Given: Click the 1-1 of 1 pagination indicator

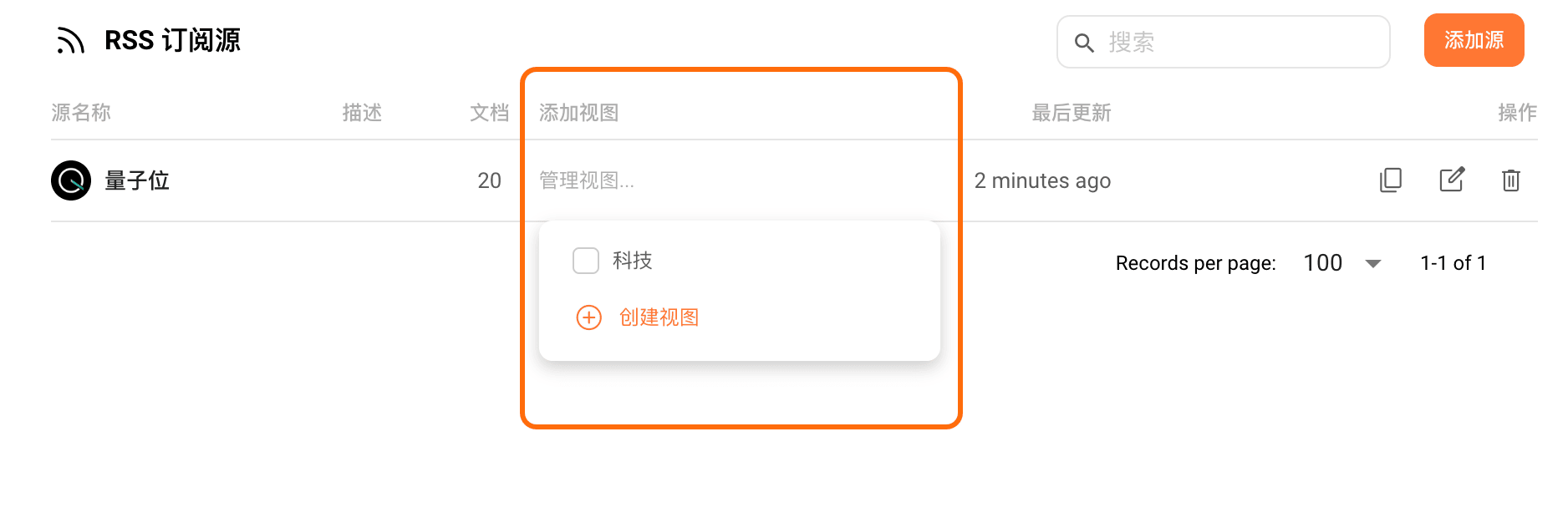Looking at the screenshot, I should click(1453, 263).
